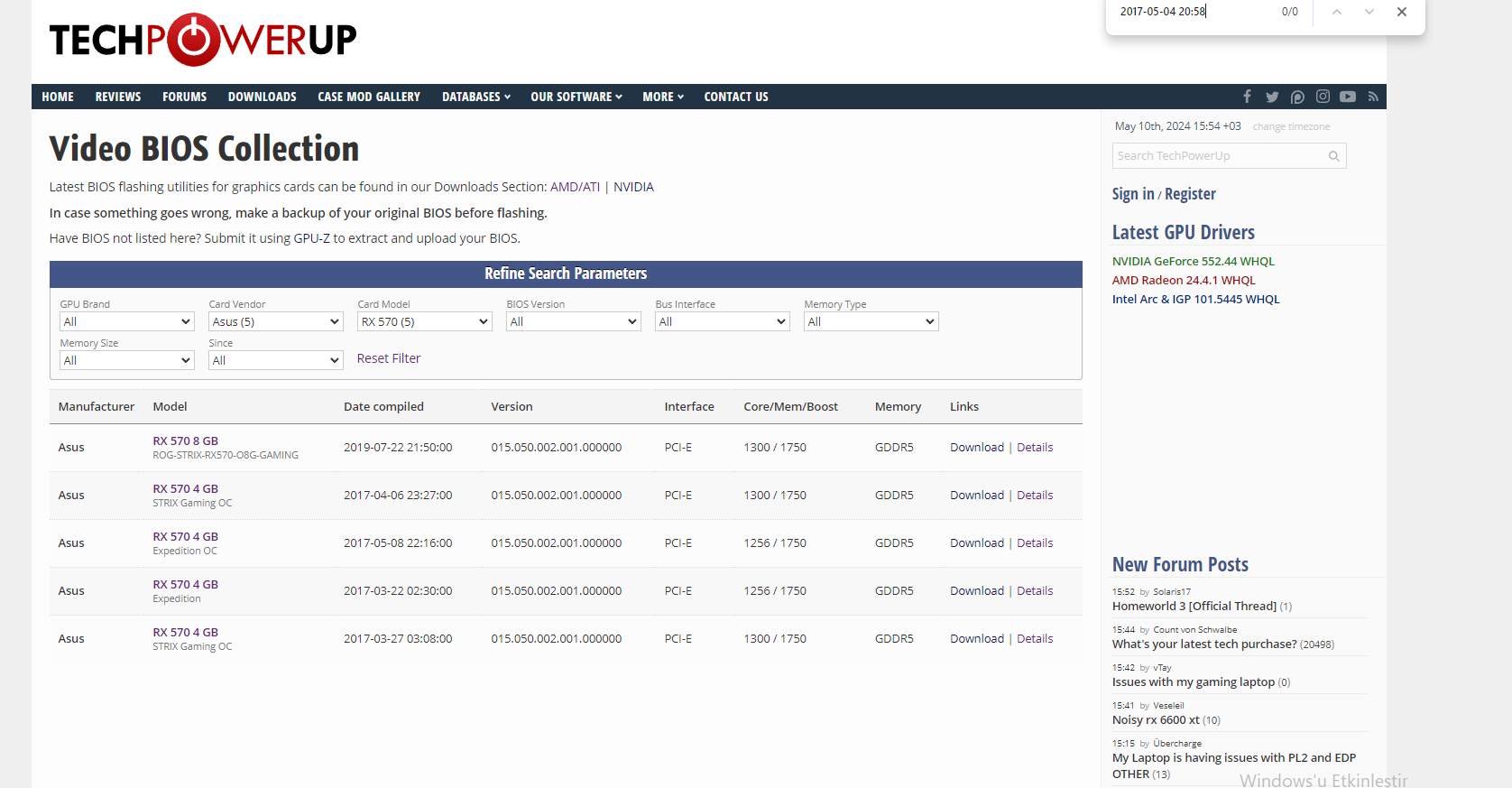Screen dimensions: 1512x788
Task: Open Issues with my gaming laptop thread
Action: [x=1194, y=681]
